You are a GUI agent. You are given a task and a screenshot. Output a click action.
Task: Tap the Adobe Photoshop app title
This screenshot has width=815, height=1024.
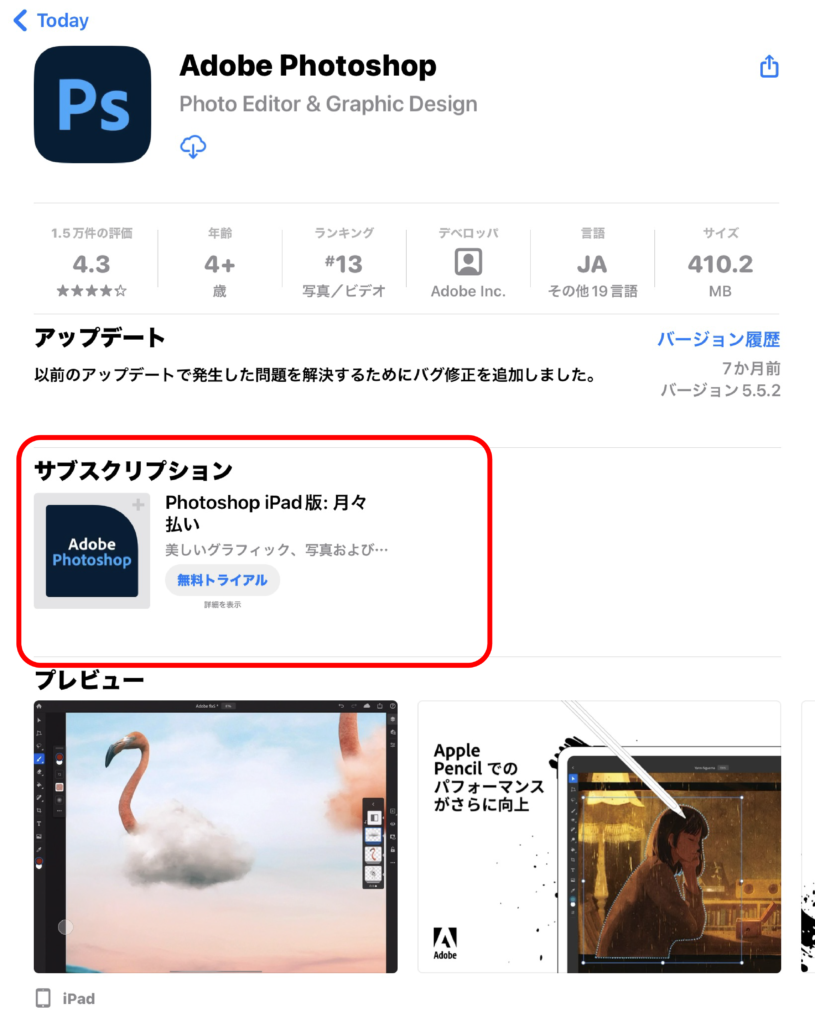(308, 65)
